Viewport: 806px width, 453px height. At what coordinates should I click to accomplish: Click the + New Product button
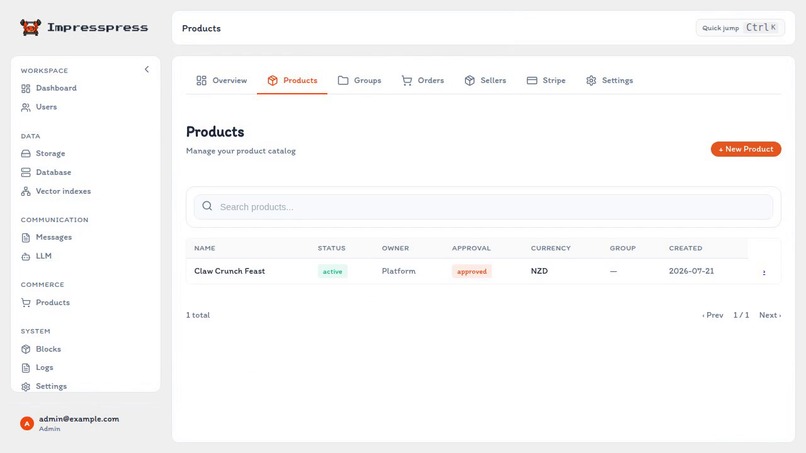coord(746,149)
